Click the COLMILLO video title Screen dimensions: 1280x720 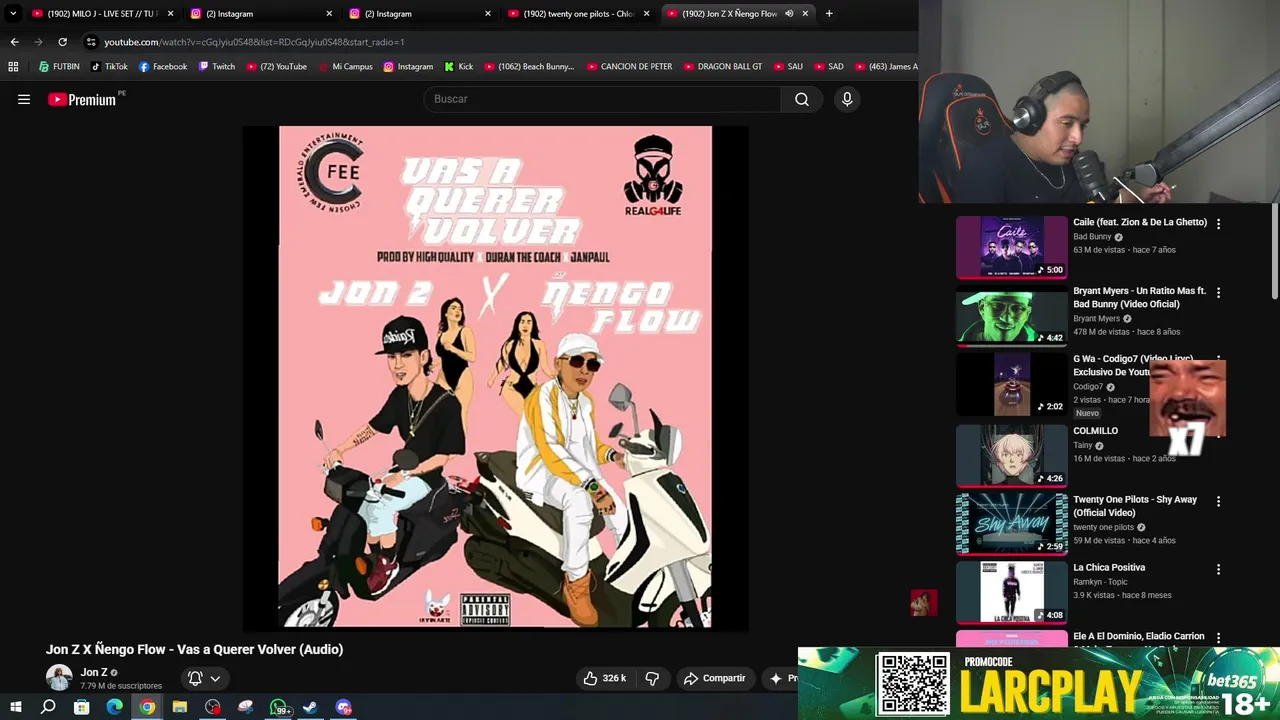pos(1095,431)
